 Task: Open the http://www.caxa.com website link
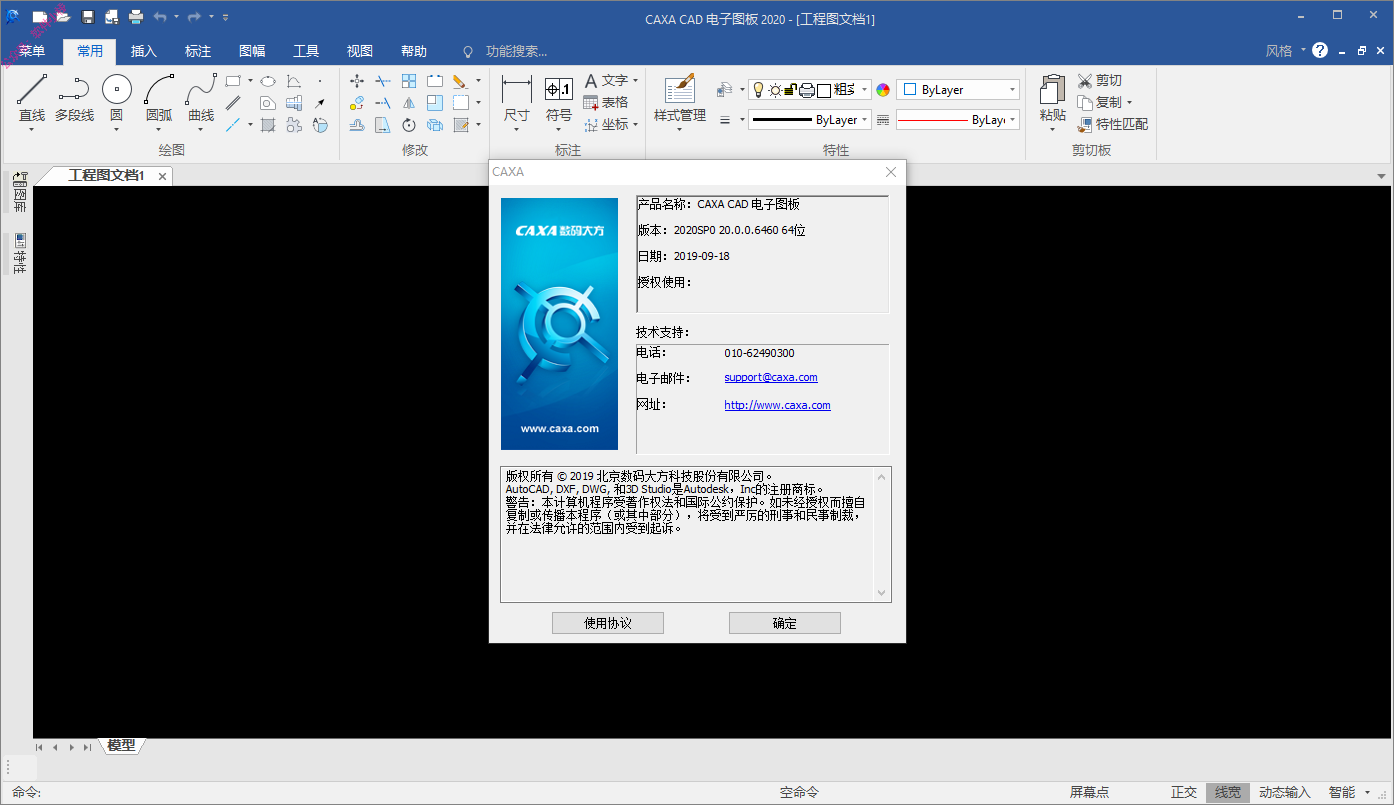pyautogui.click(x=777, y=405)
